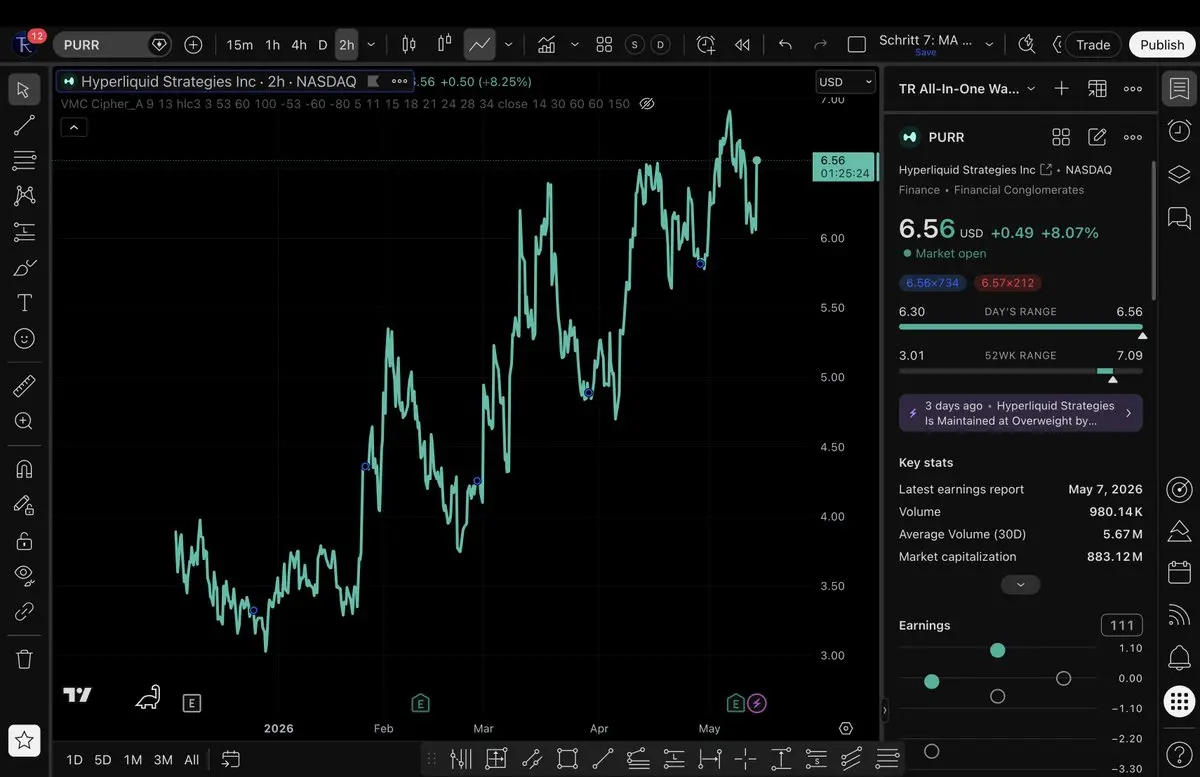The image size is (1200, 777).
Task: Switch to the D daily timeframe
Action: pyautogui.click(x=323, y=45)
